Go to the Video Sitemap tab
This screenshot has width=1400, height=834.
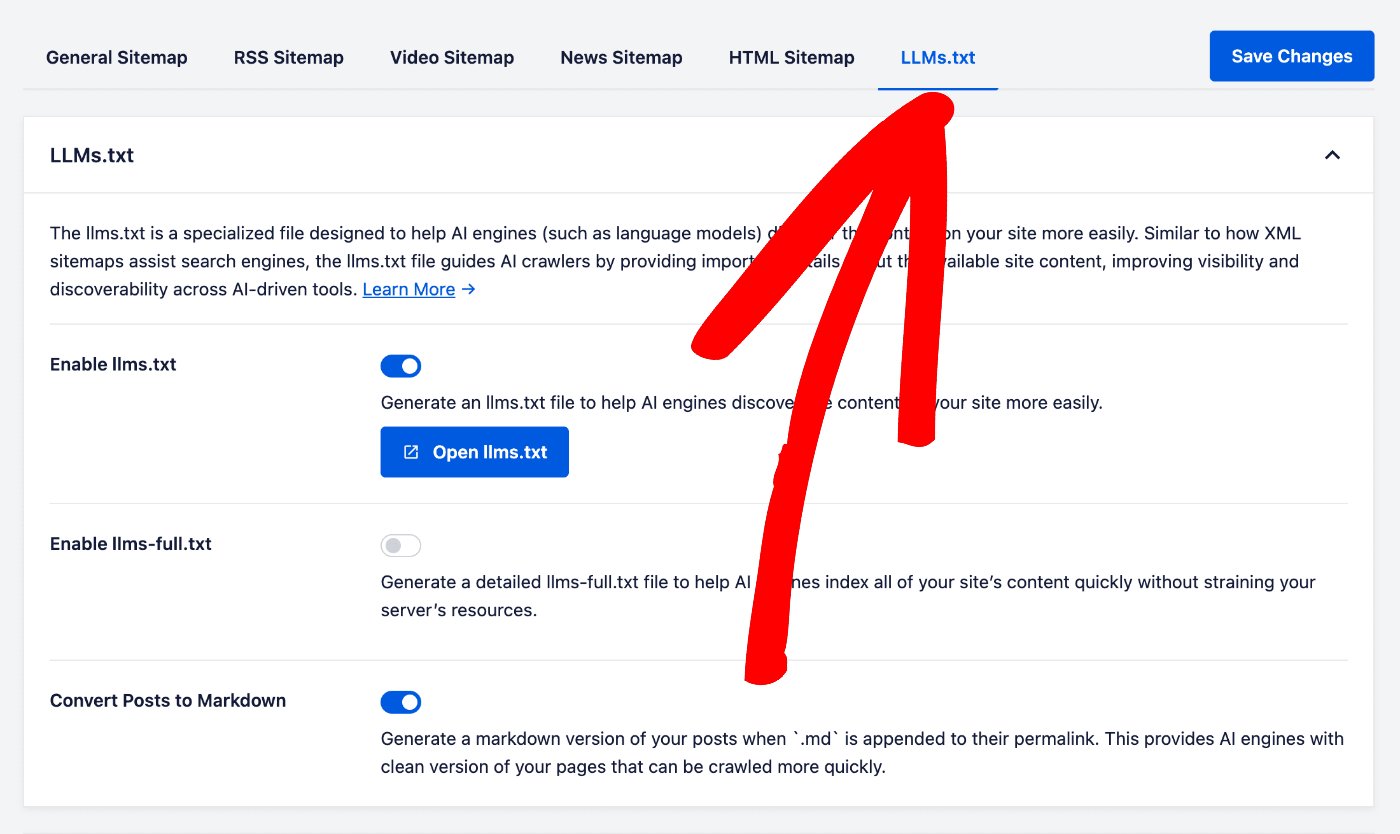(452, 57)
